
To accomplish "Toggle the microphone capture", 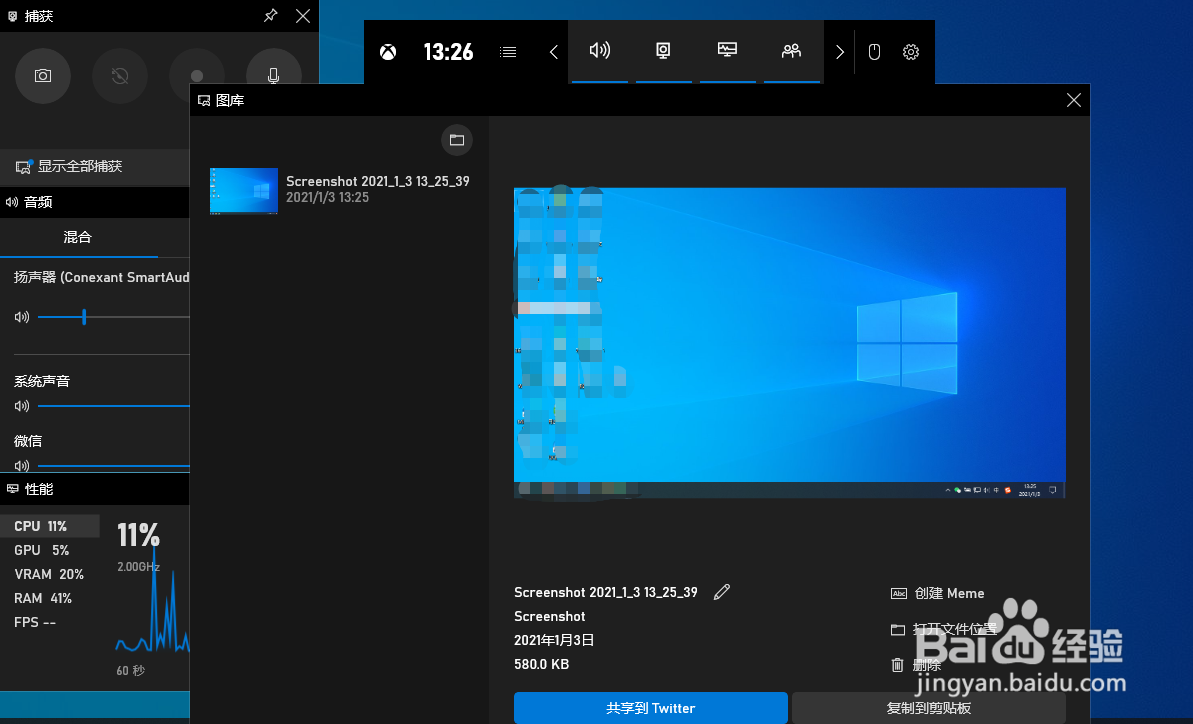I will [x=273, y=75].
